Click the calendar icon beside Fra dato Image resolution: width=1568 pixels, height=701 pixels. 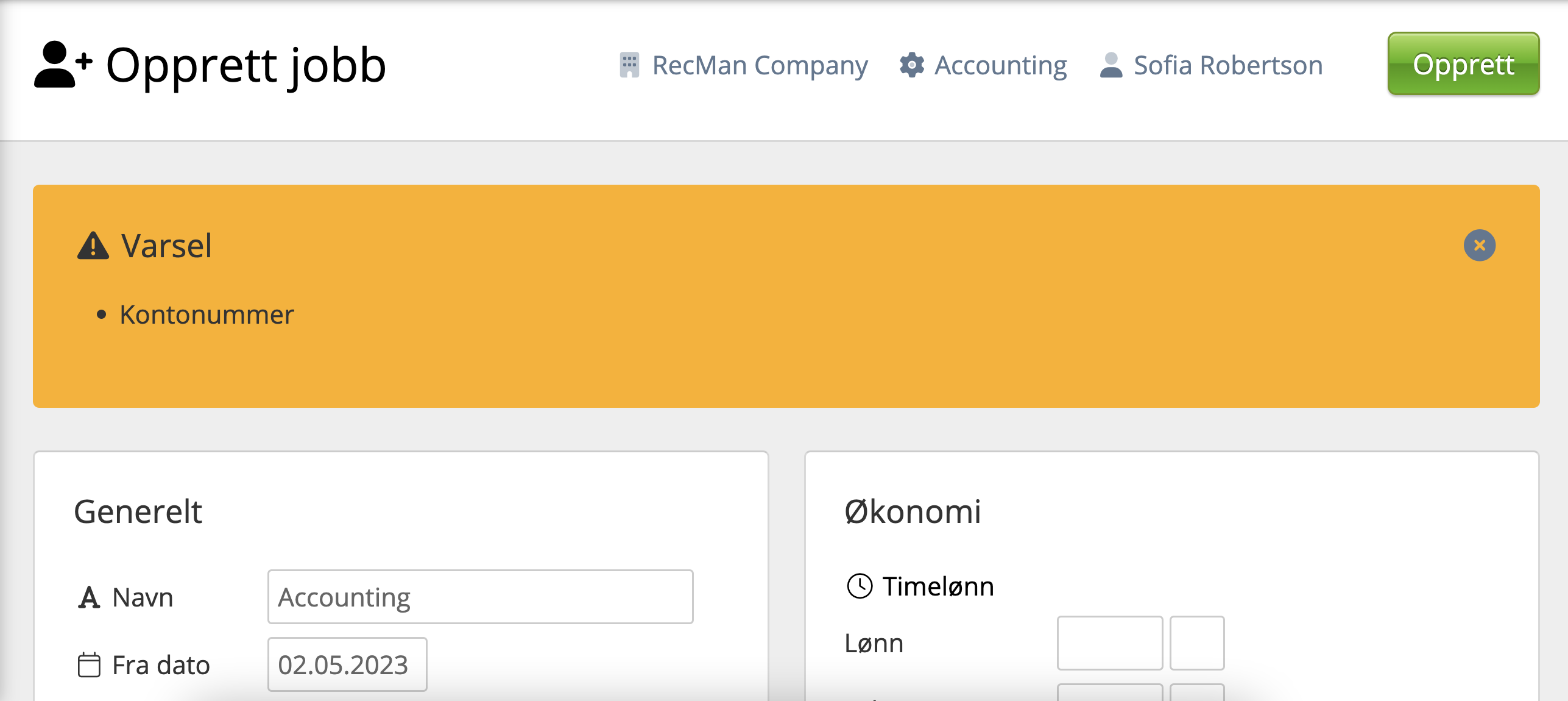click(89, 665)
